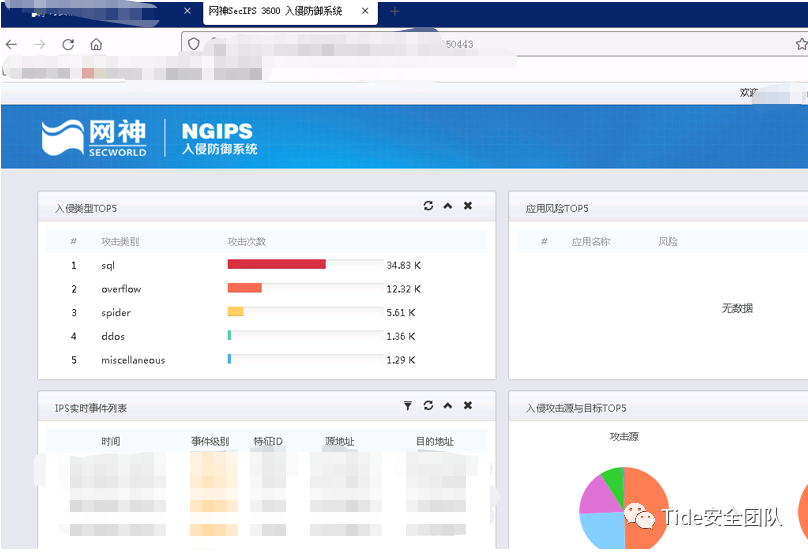Reload the page with browser refresh icon
The width and height of the screenshot is (808, 552).
68,44
